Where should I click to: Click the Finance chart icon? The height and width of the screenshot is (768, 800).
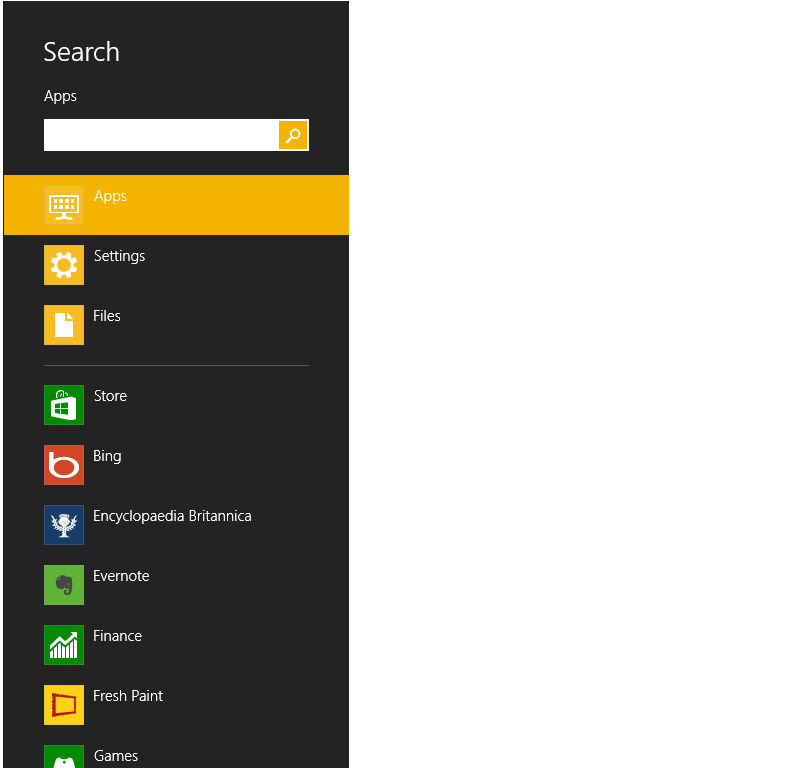pyautogui.click(x=64, y=645)
